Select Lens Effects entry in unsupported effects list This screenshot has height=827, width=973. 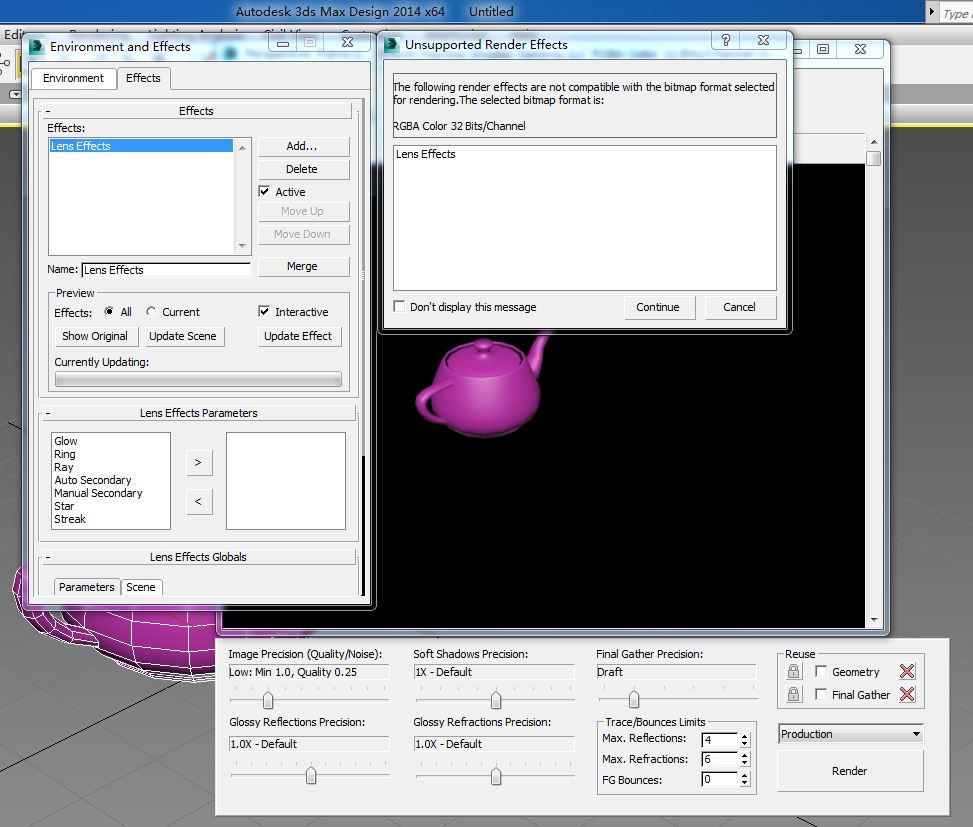(x=426, y=154)
